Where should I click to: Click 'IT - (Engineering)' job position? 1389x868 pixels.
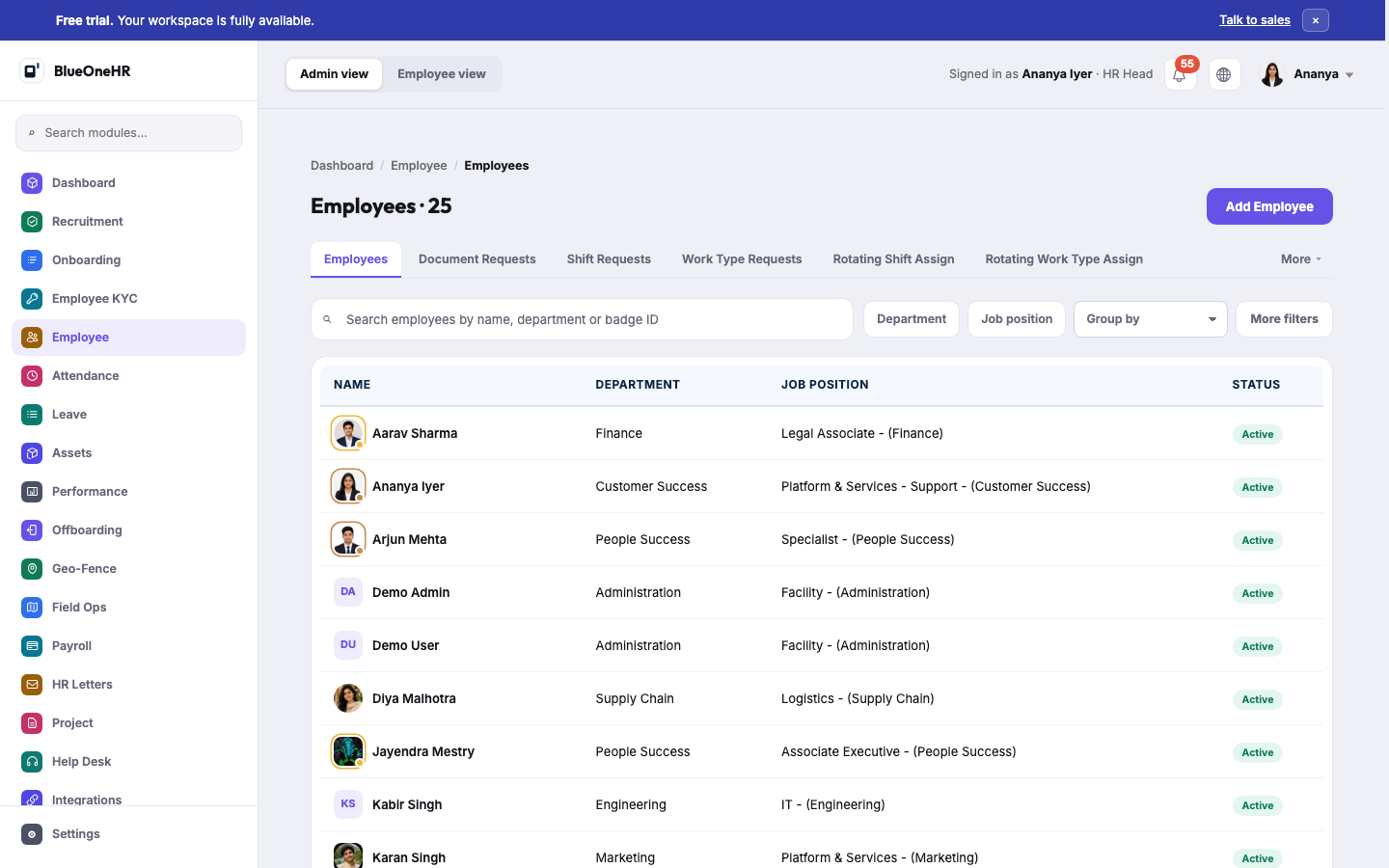pos(832,804)
